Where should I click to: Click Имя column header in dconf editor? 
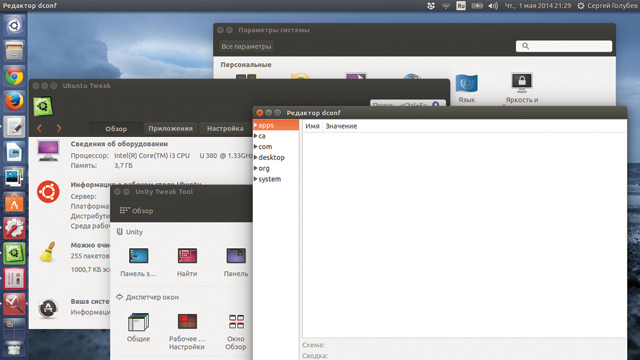(x=312, y=126)
